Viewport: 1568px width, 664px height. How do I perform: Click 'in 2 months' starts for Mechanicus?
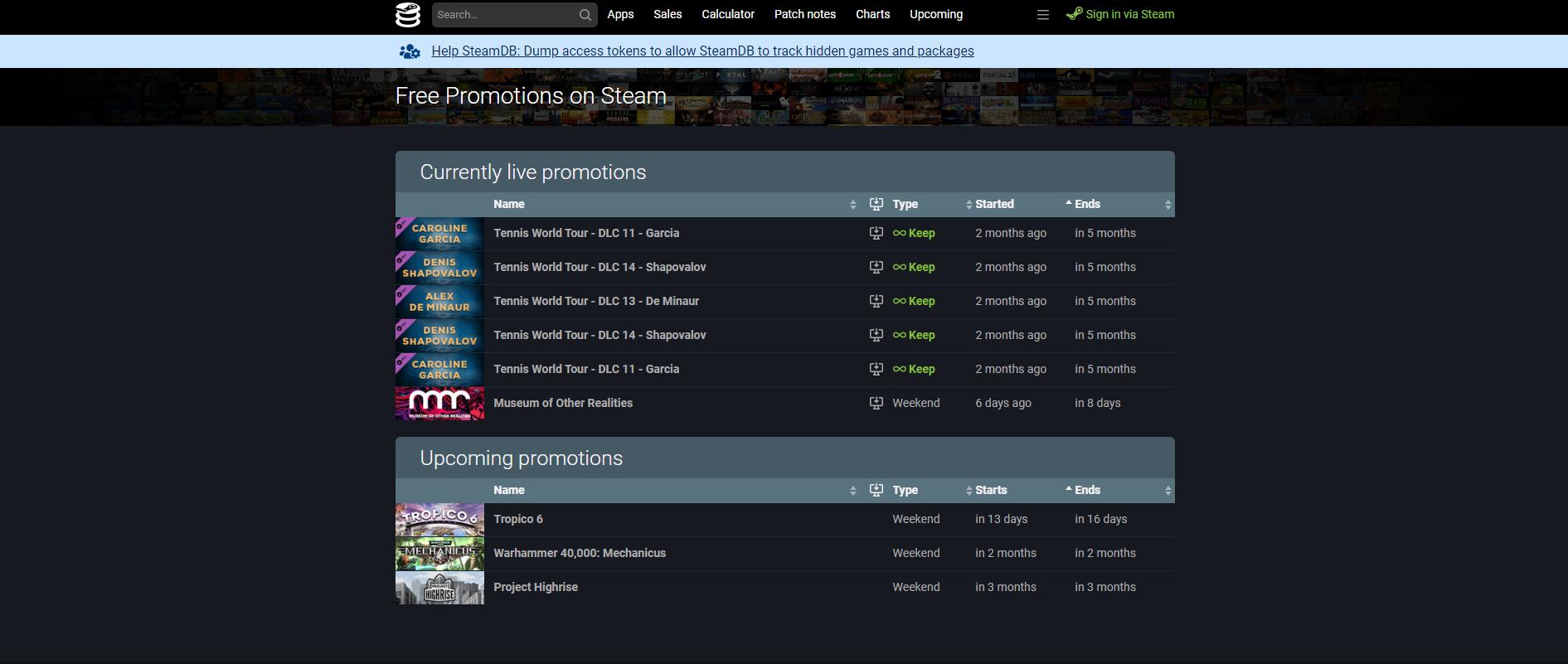[x=1006, y=553]
